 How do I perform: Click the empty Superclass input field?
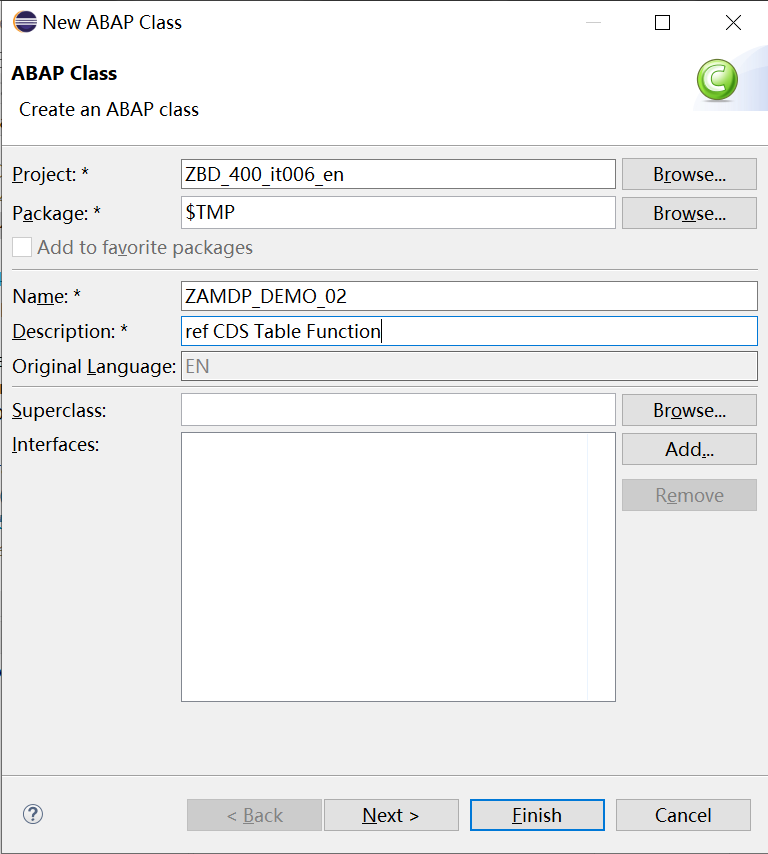(397, 410)
